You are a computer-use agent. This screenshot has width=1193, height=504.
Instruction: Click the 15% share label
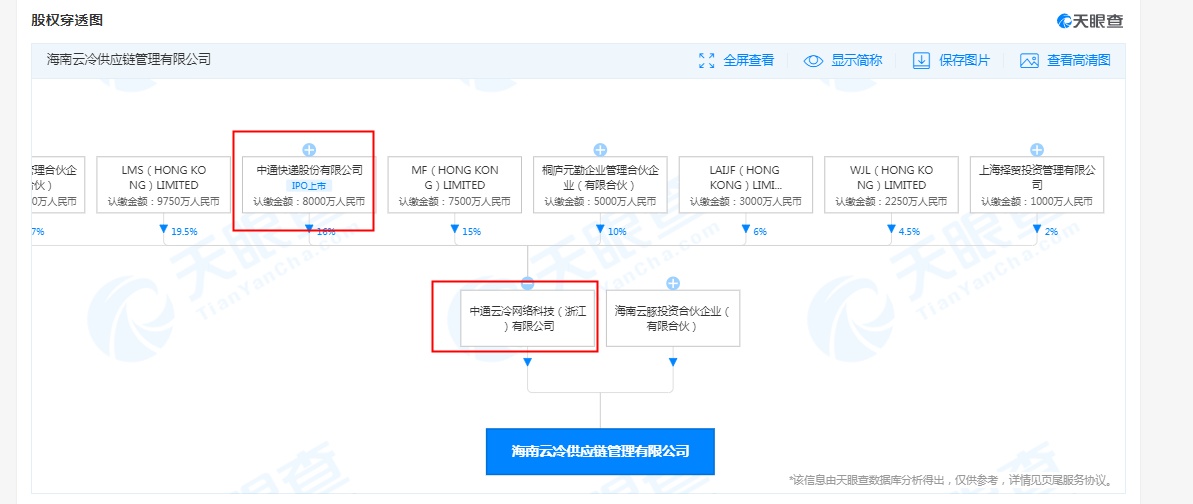point(472,231)
